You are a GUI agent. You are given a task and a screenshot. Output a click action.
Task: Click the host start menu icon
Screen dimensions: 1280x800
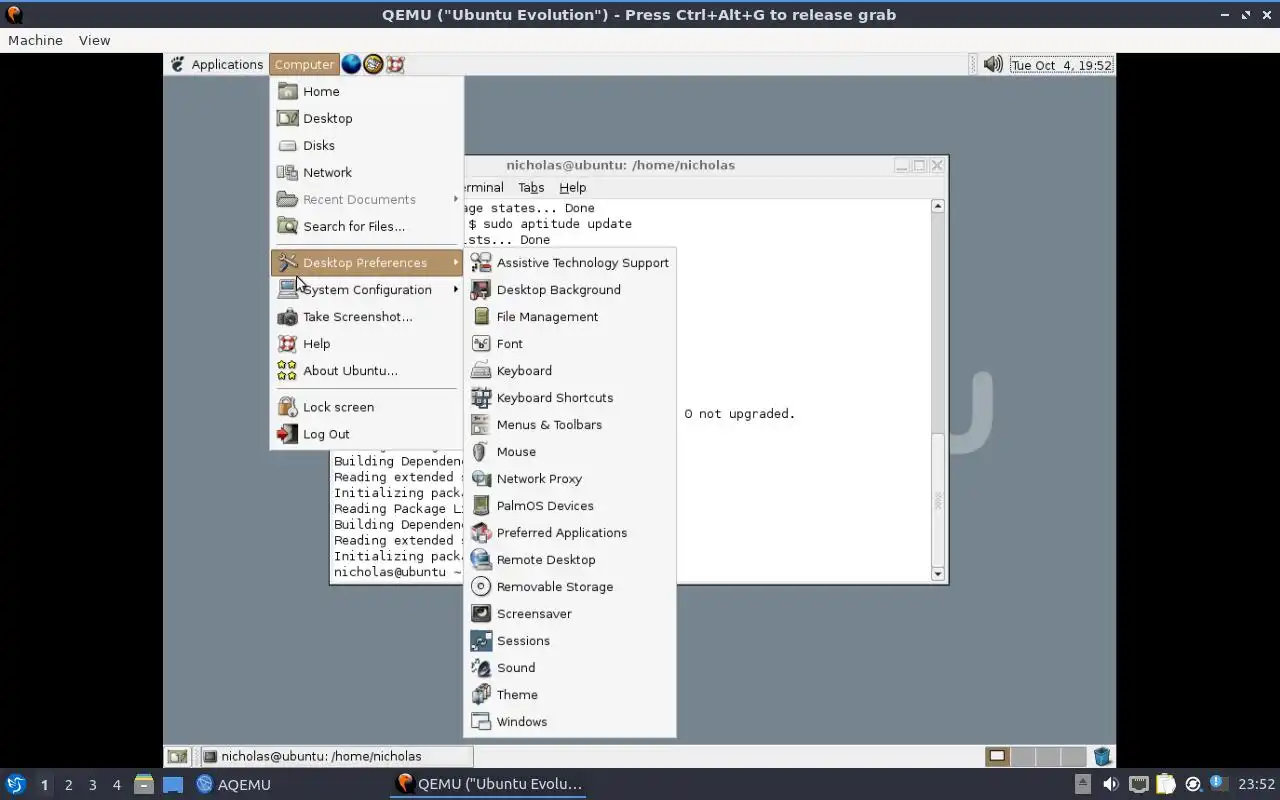coord(15,784)
